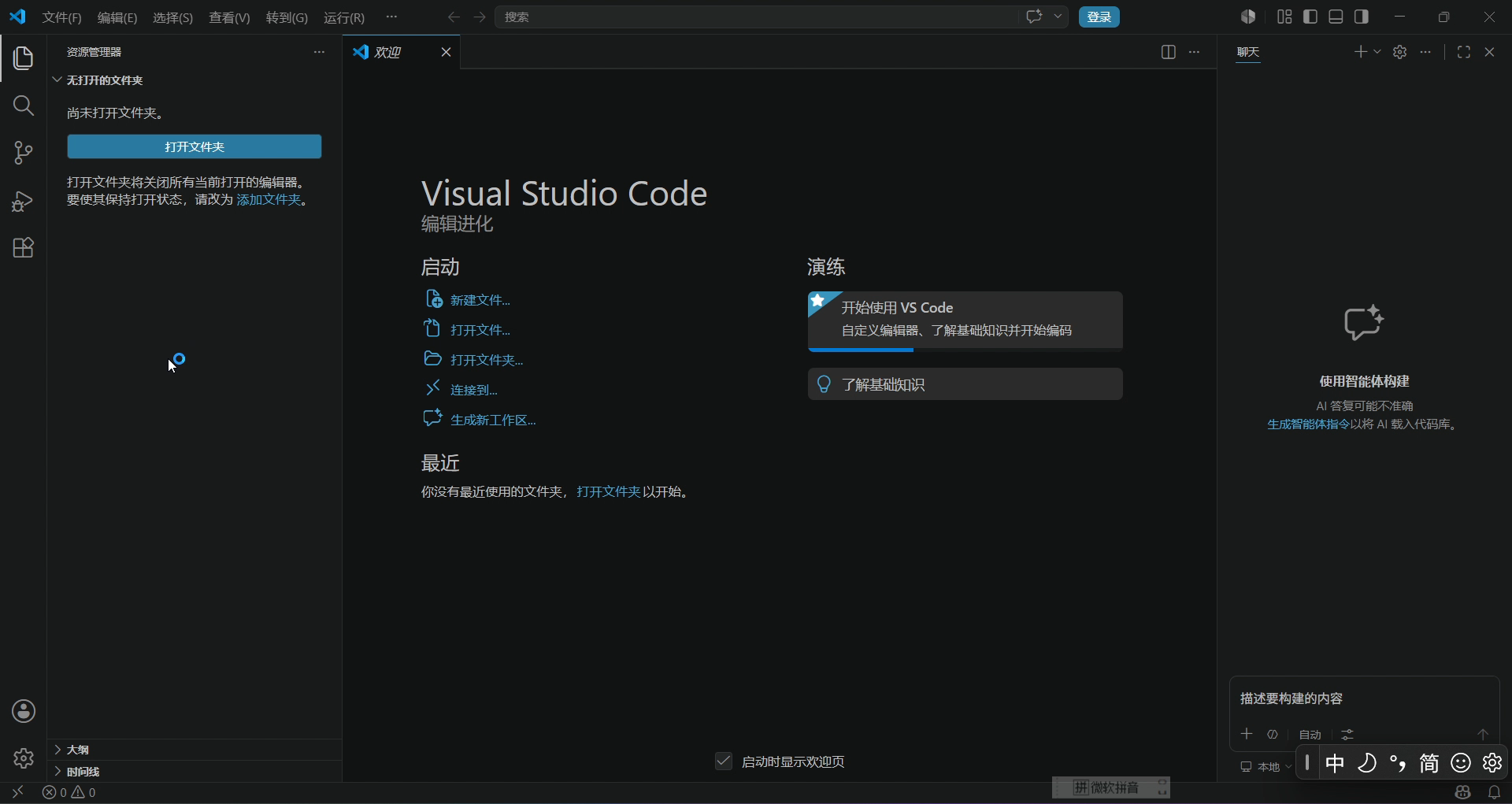Toggle bottom Panel visibility
The height and width of the screenshot is (804, 1512).
click(1336, 17)
